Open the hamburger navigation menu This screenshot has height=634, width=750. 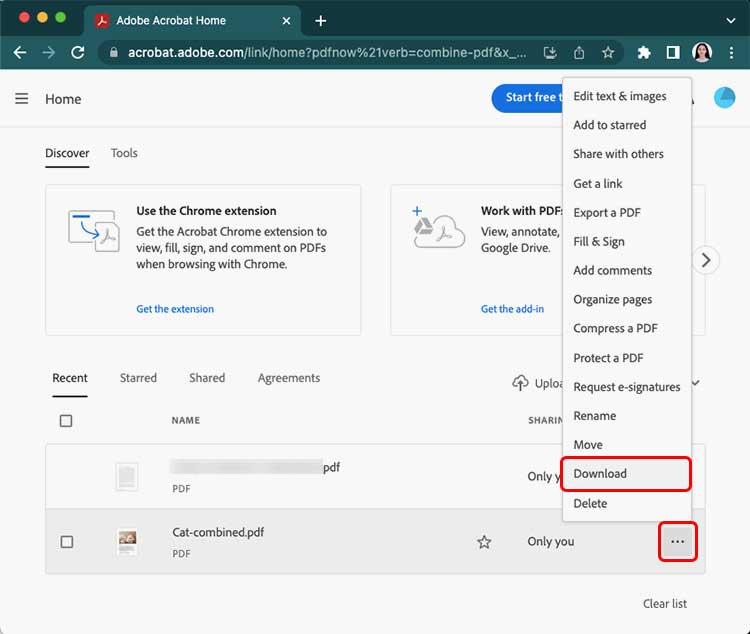coord(22,99)
